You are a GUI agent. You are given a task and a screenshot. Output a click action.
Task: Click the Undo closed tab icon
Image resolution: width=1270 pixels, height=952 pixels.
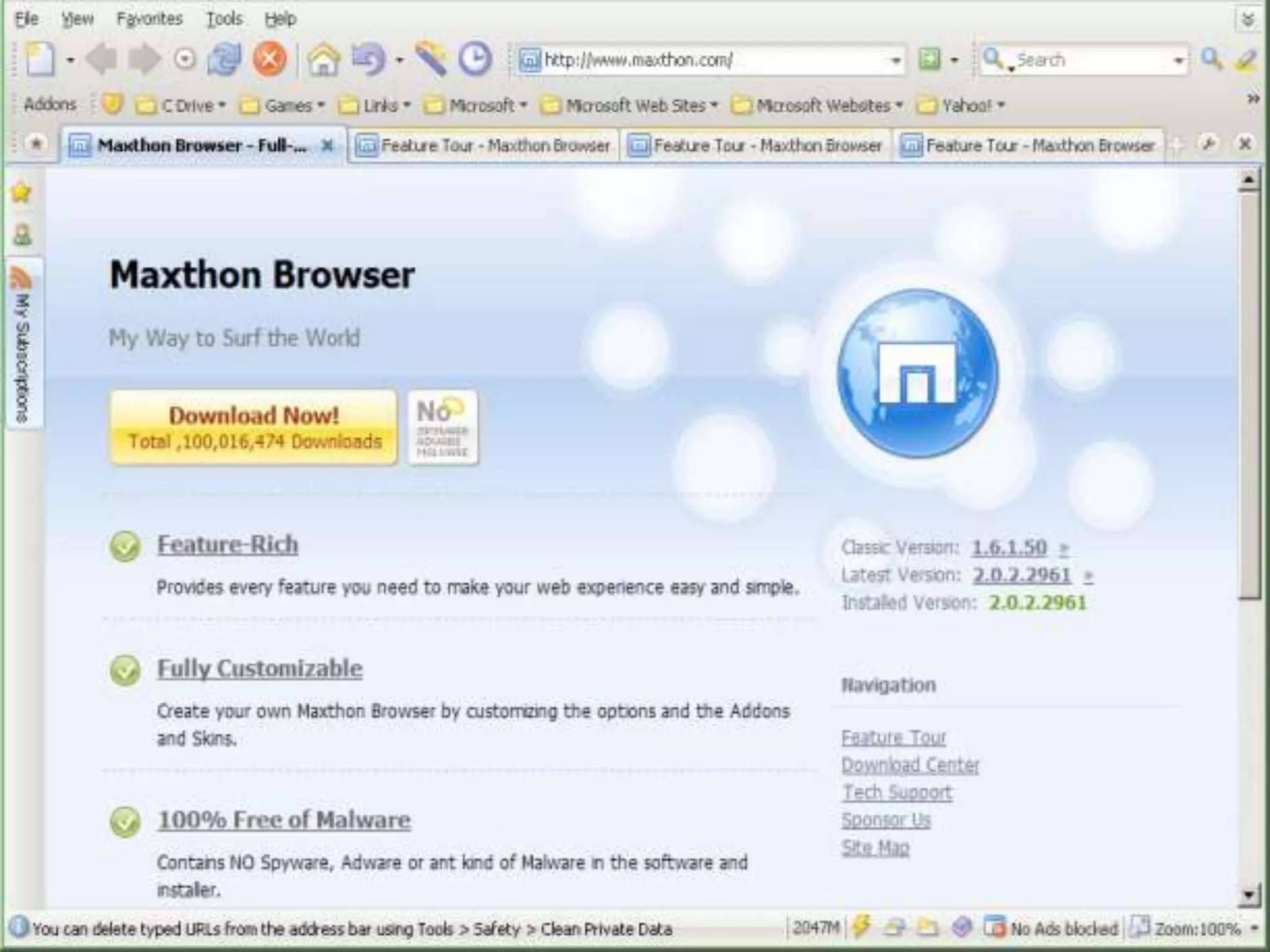368,60
